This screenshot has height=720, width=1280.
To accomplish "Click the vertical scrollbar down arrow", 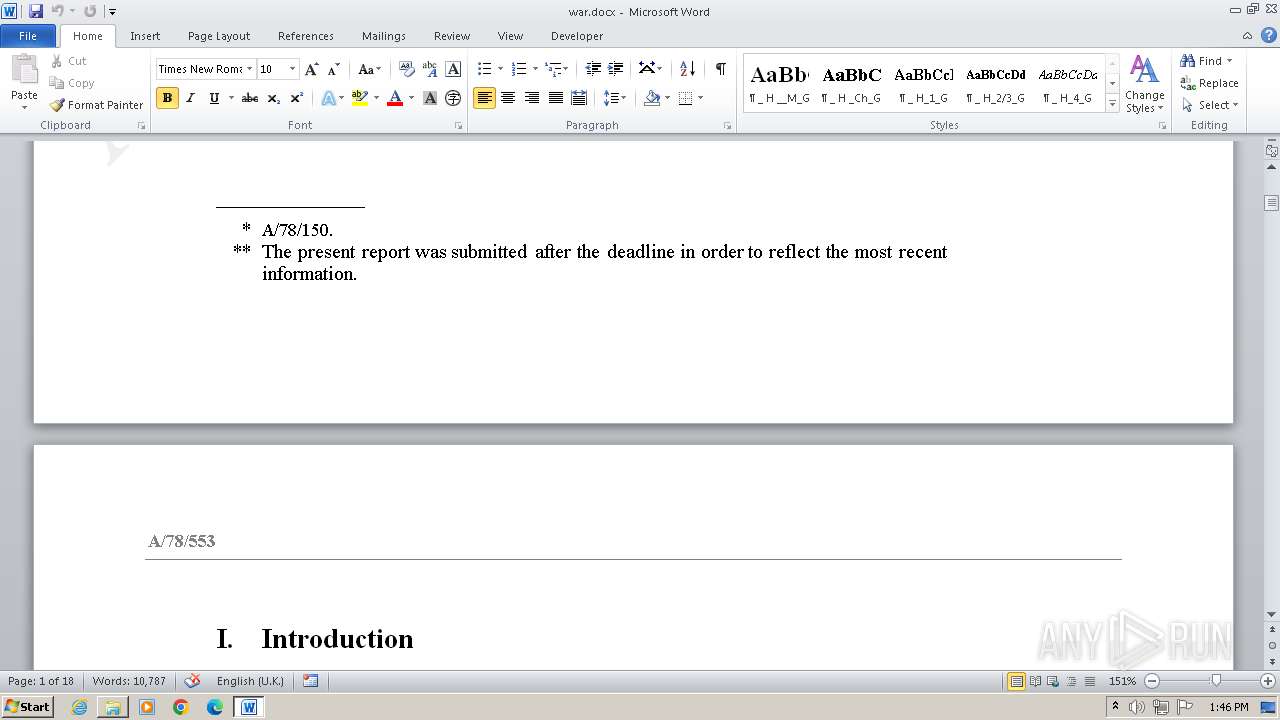I will (x=1271, y=614).
